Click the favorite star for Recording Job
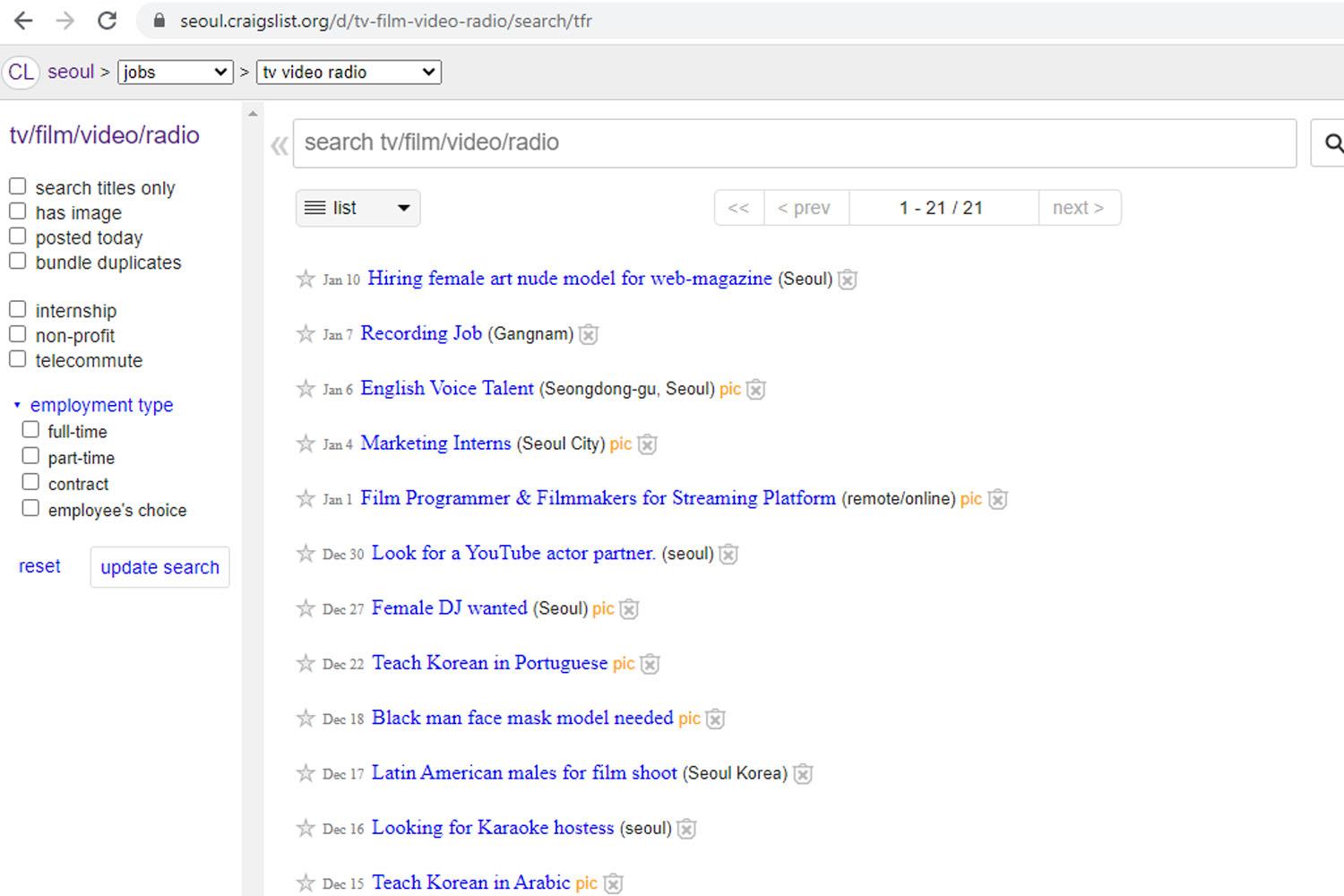 pos(306,334)
